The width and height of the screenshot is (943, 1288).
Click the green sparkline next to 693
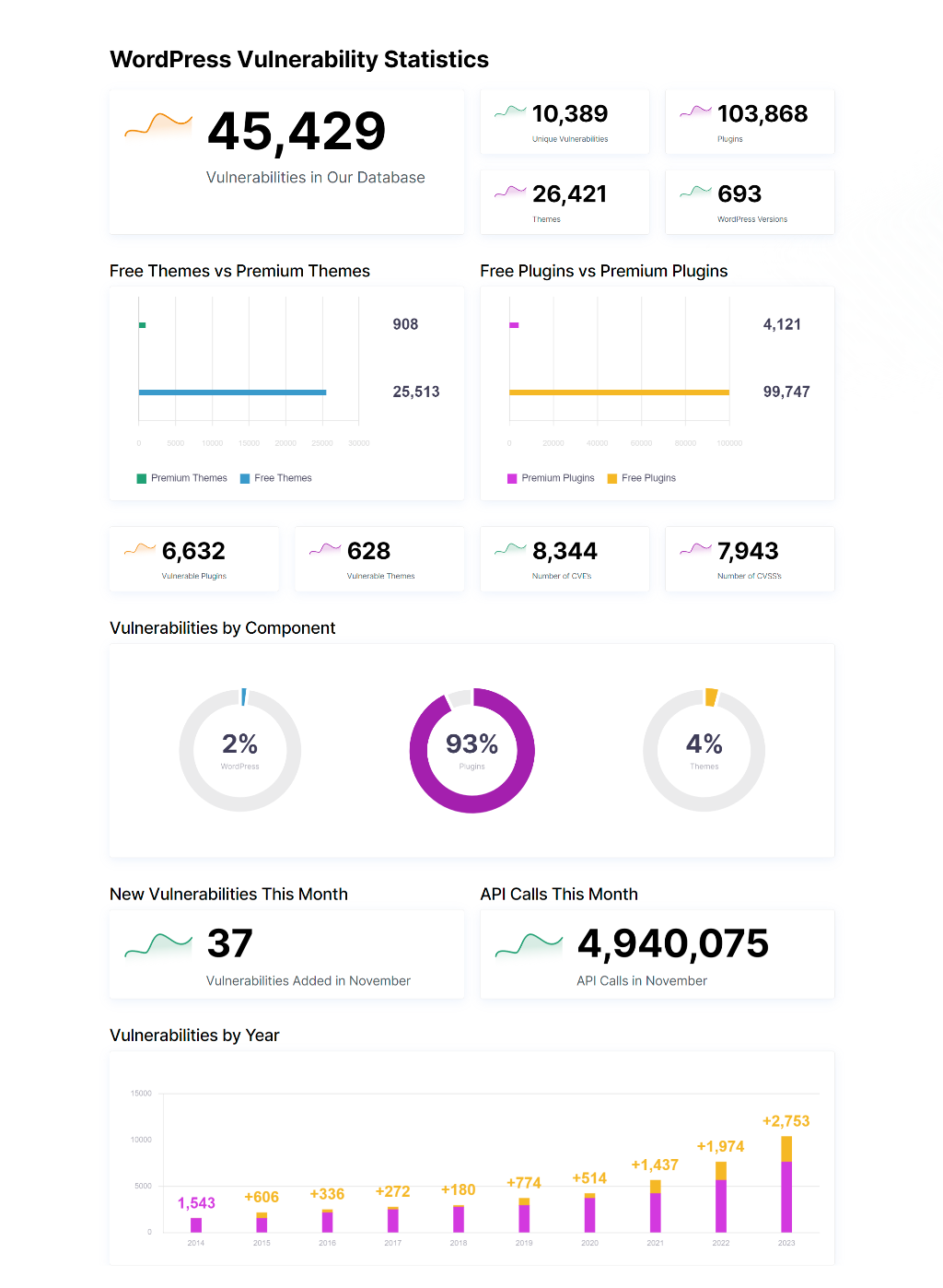point(695,193)
